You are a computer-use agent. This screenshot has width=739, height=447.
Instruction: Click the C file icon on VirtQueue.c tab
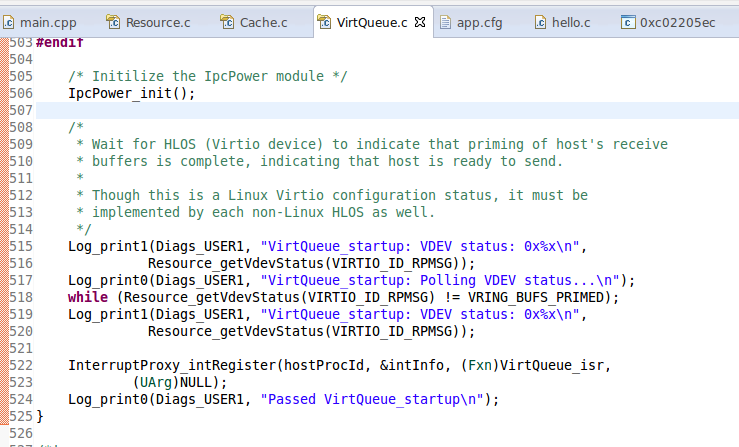coord(327,21)
